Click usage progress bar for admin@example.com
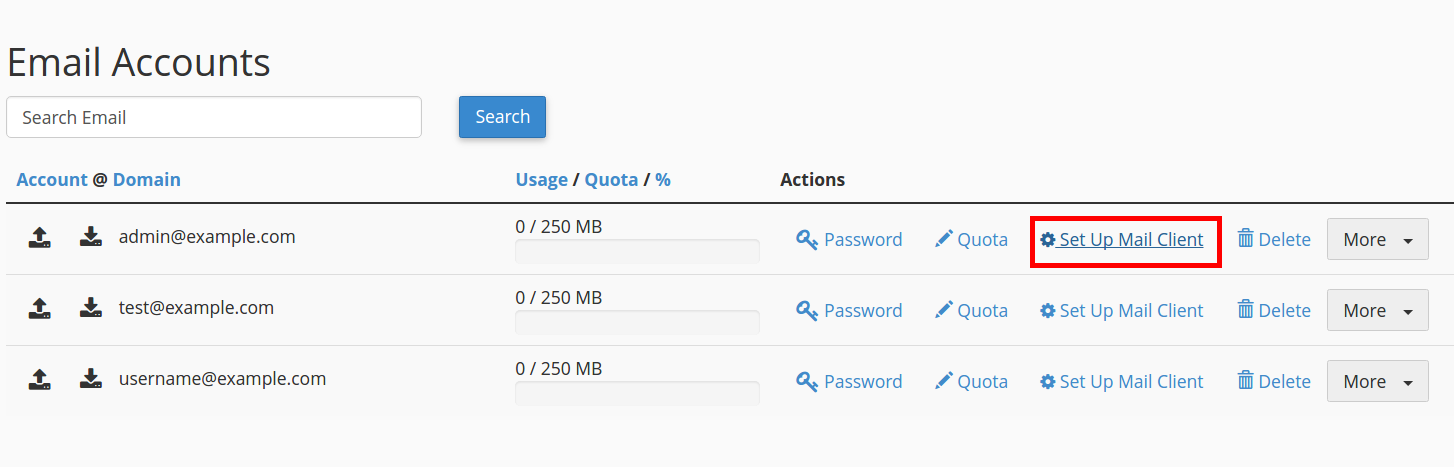Image resolution: width=1454 pixels, height=467 pixels. tap(637, 251)
